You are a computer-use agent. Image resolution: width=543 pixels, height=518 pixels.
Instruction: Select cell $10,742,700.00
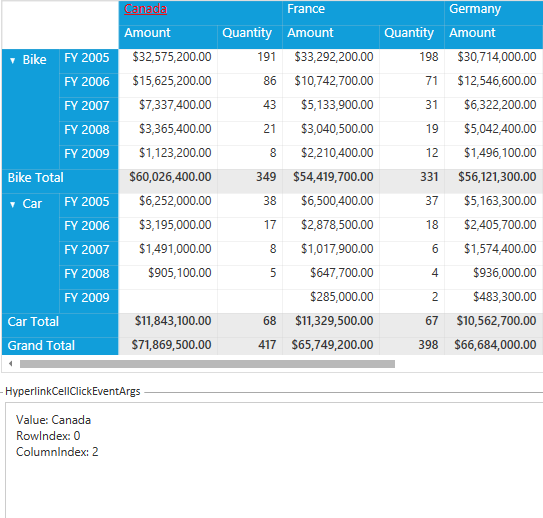331,85
